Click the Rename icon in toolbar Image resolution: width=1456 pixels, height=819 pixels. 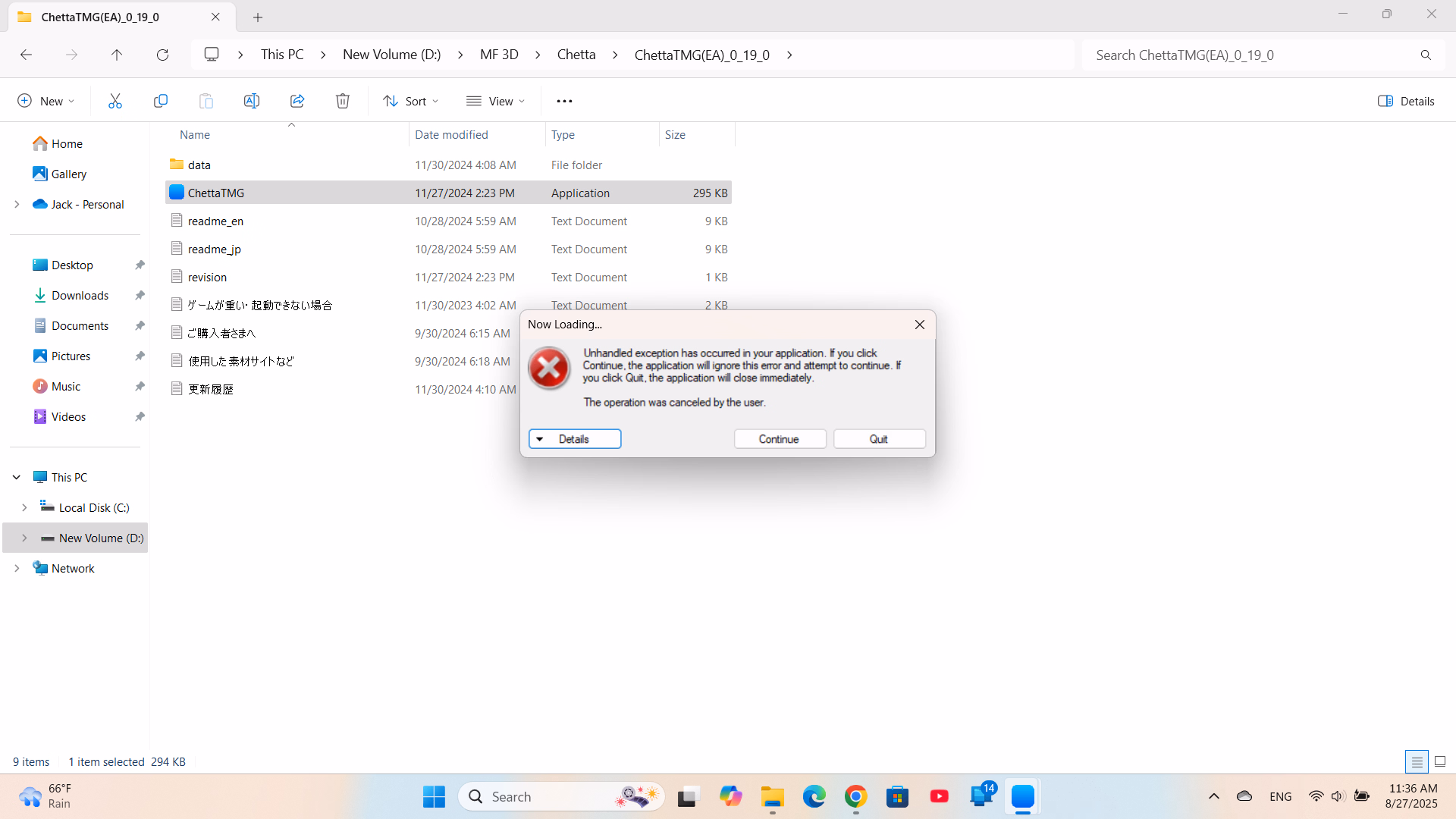[x=252, y=101]
